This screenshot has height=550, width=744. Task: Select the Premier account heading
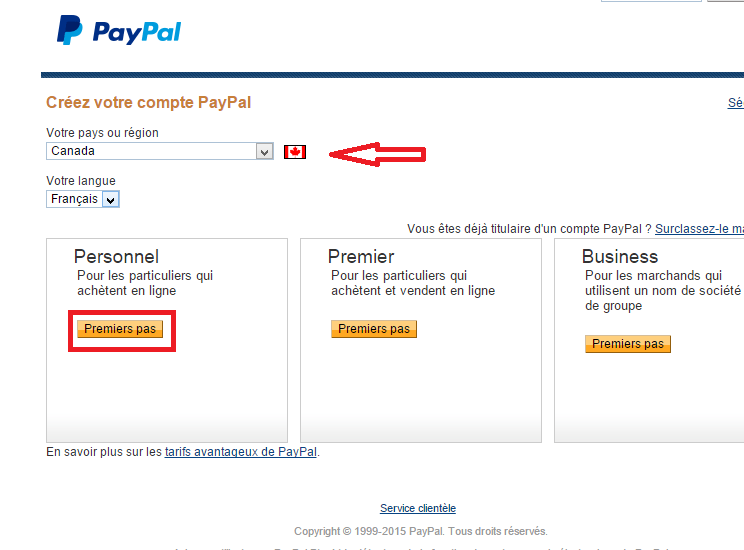[361, 257]
